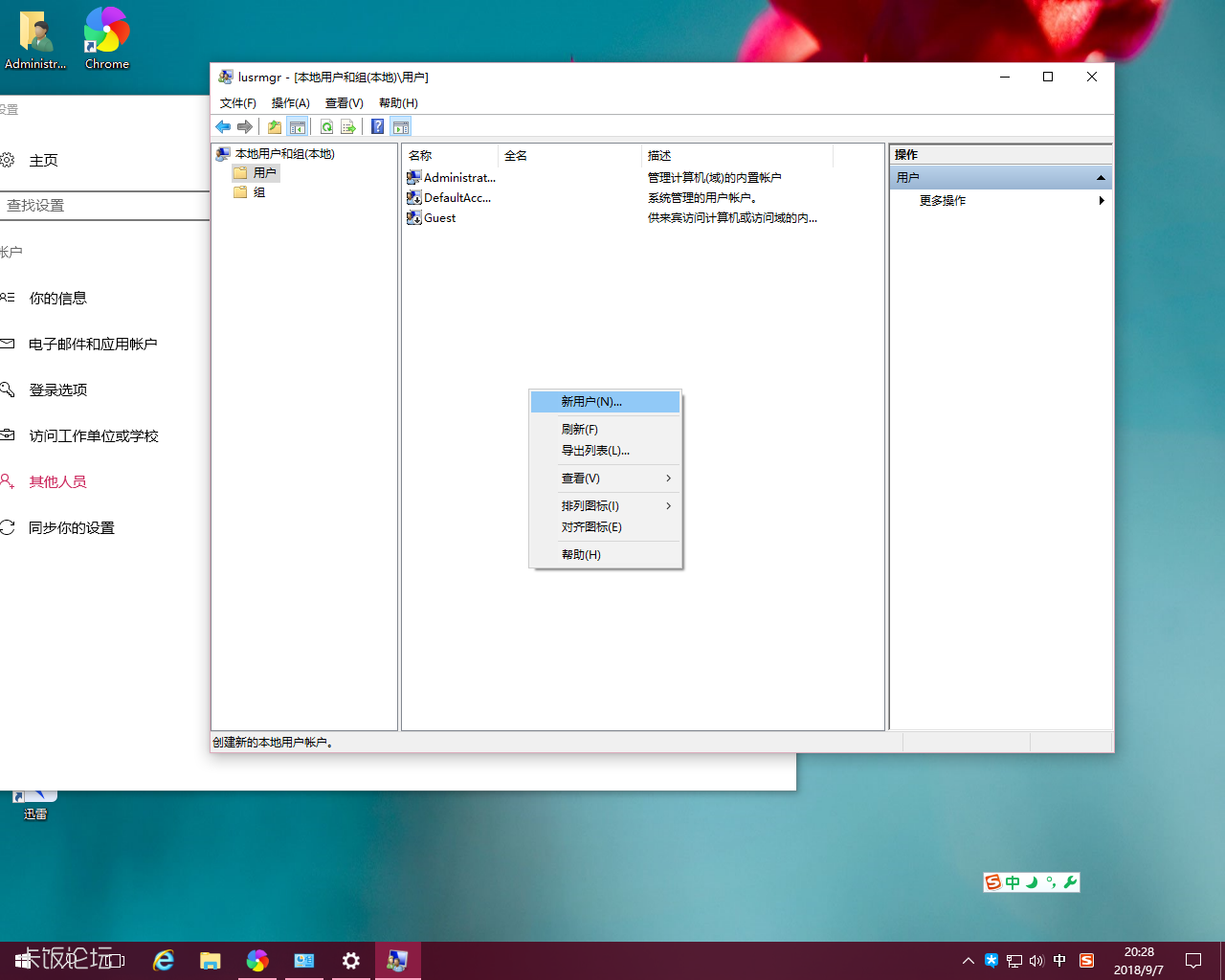
Task: Expand the 查看(V) context submenu
Action: point(606,479)
